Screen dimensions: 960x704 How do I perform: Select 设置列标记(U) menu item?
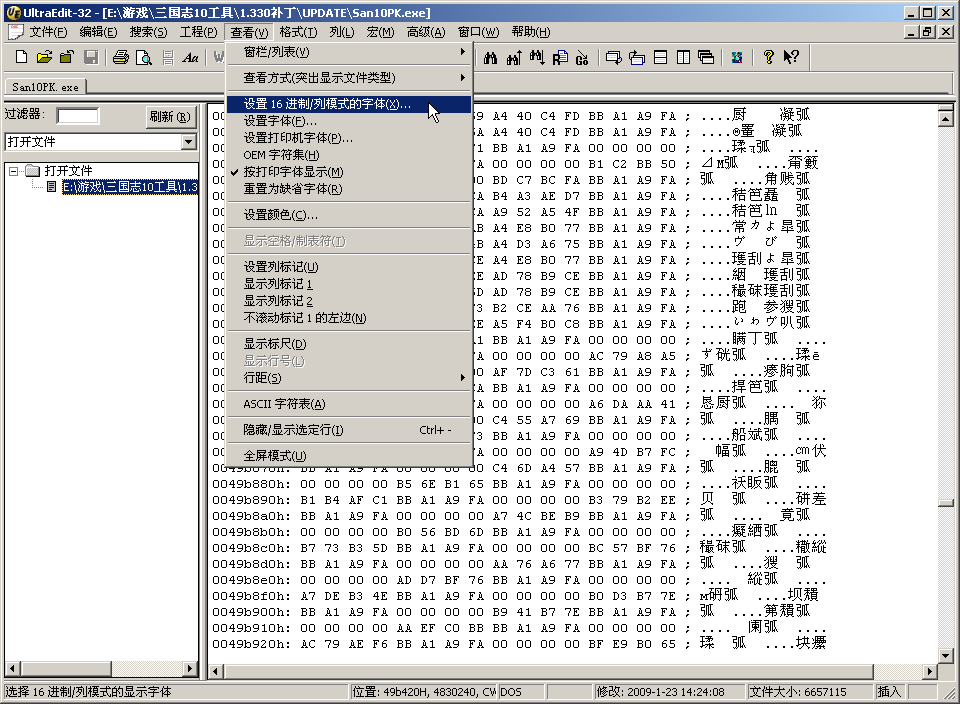pos(349,267)
